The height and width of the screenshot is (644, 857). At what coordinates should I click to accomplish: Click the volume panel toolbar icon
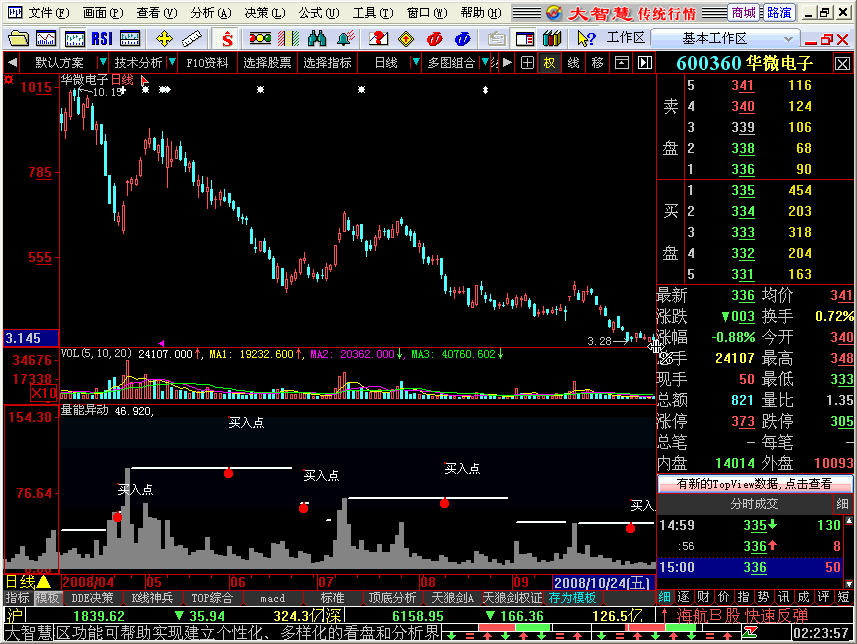(x=130, y=39)
